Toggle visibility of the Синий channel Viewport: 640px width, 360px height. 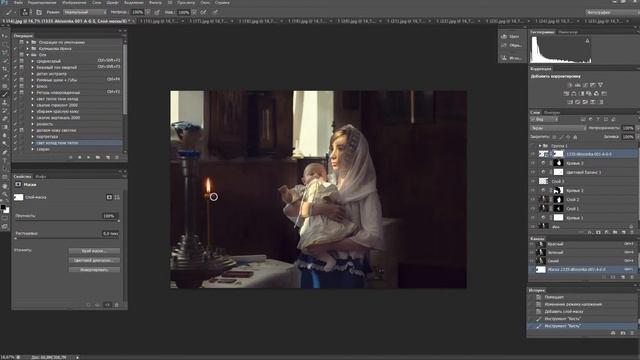point(532,260)
